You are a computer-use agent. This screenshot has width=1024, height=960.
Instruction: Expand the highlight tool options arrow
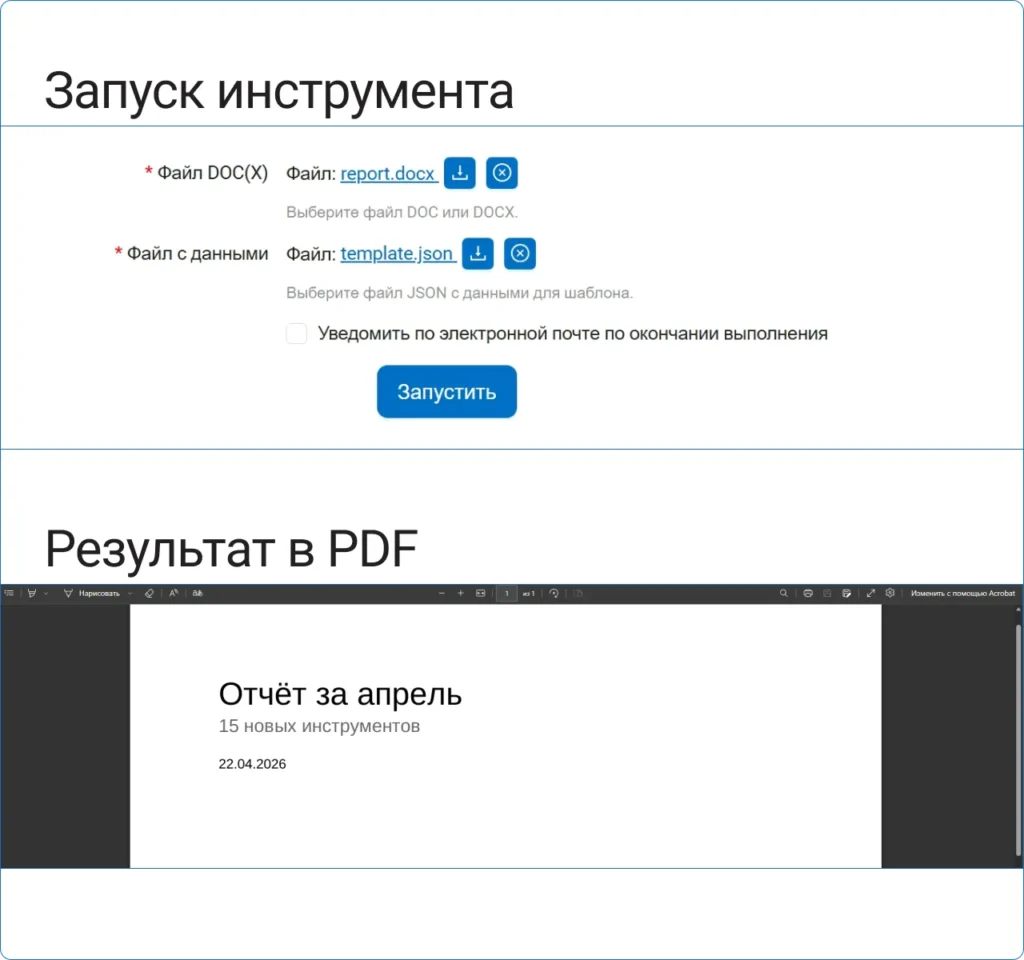pyautogui.click(x=46, y=594)
